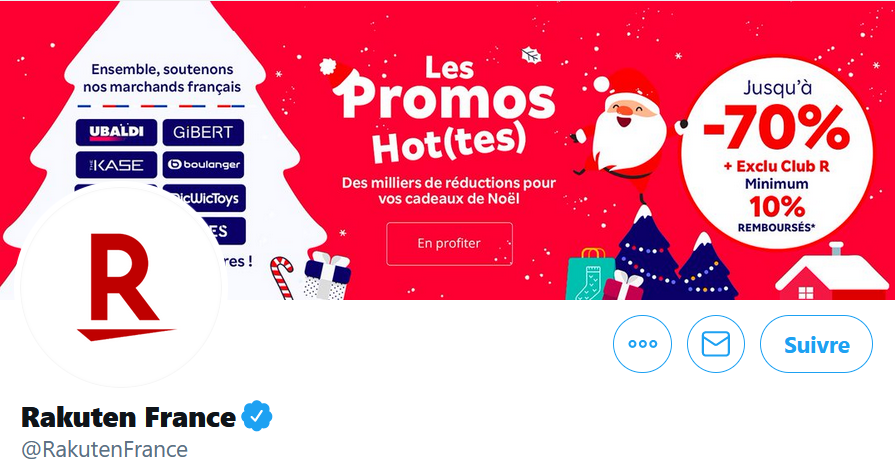Click the blue verified badge
The width and height of the screenshot is (895, 469).
[x=257, y=416]
